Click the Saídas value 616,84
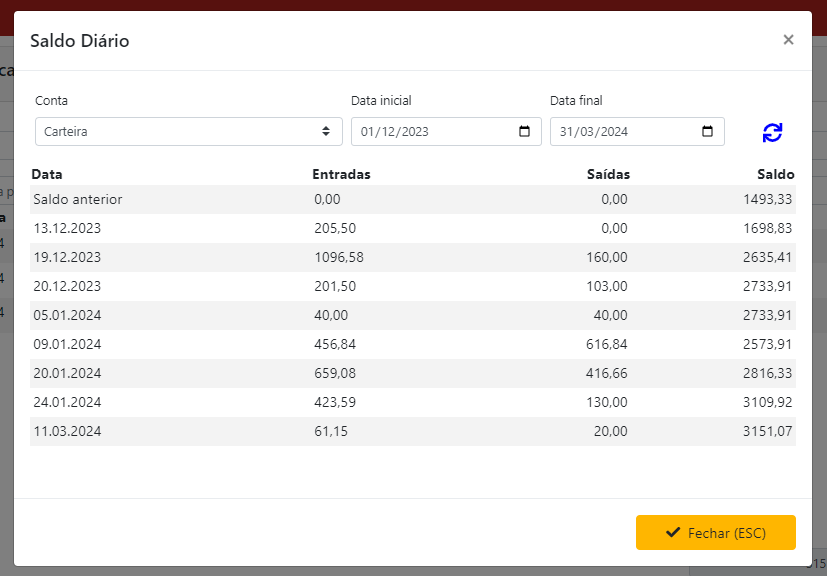This screenshot has height=576, width=827. coord(606,345)
